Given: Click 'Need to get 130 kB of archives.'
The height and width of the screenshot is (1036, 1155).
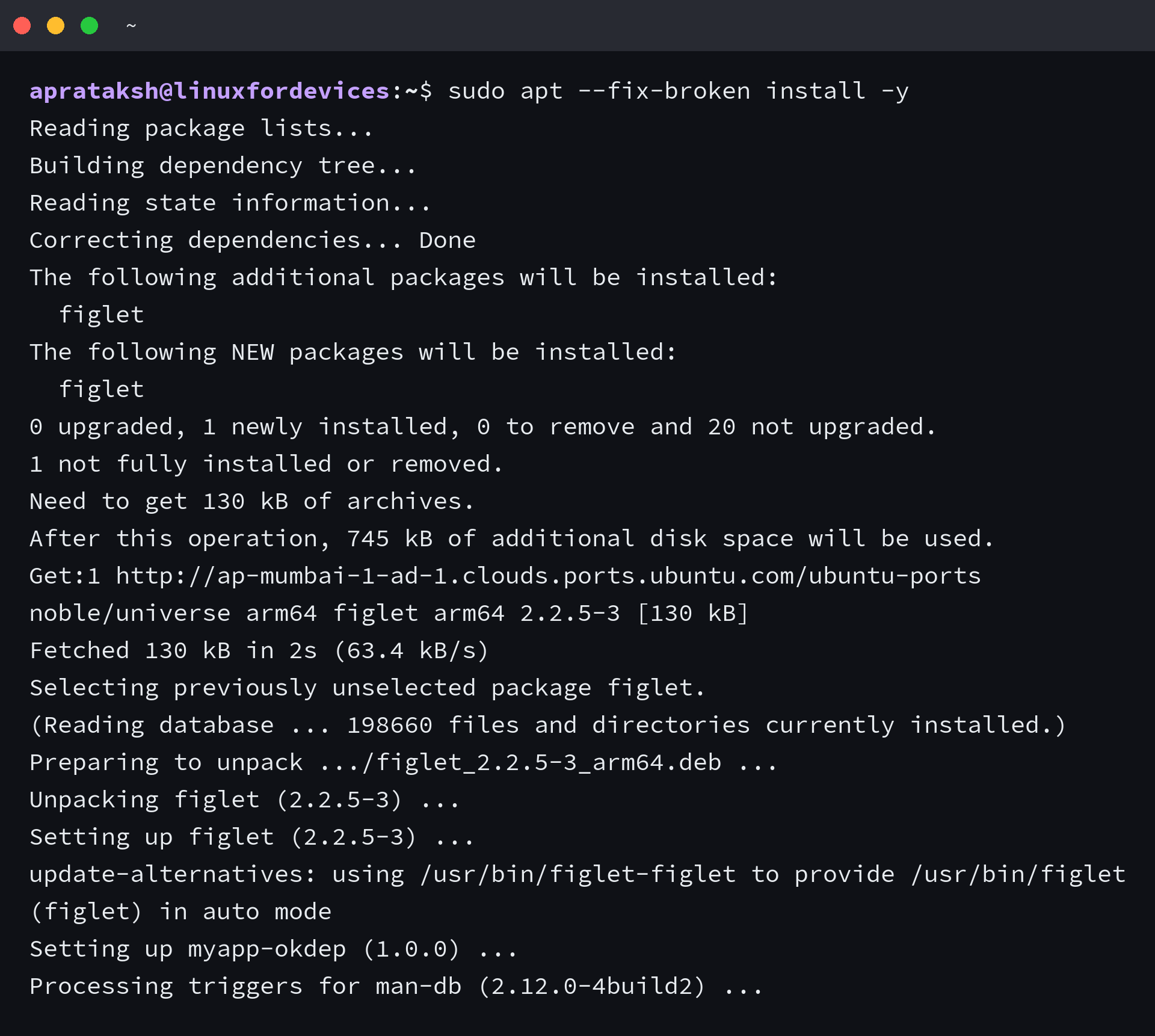Looking at the screenshot, I should (251, 502).
